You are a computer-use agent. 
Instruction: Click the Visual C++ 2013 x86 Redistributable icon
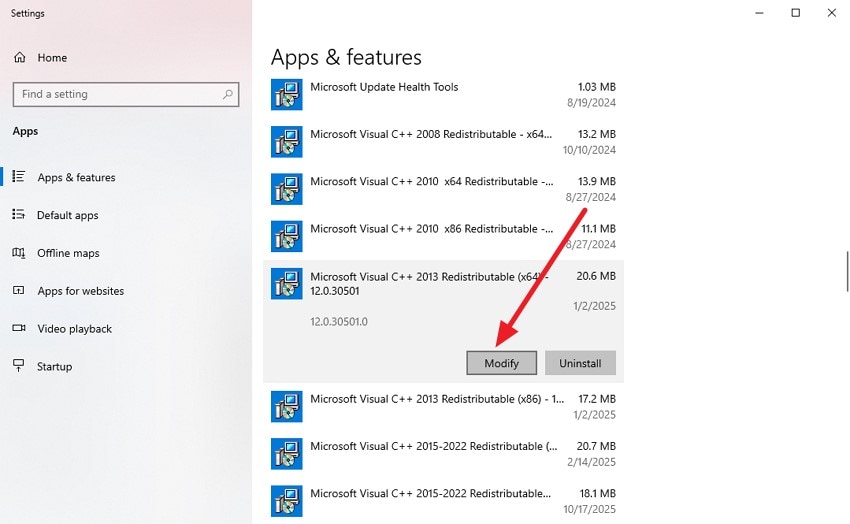[x=287, y=406]
